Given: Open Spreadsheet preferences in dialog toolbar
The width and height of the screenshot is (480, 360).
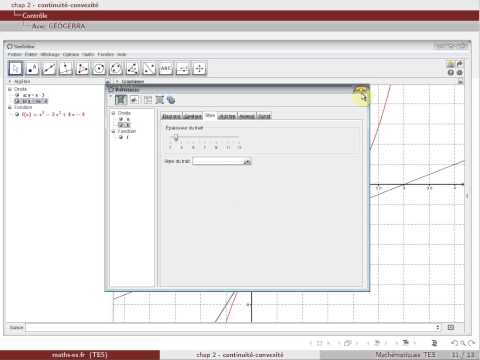Looking at the screenshot, I should coord(148,100).
